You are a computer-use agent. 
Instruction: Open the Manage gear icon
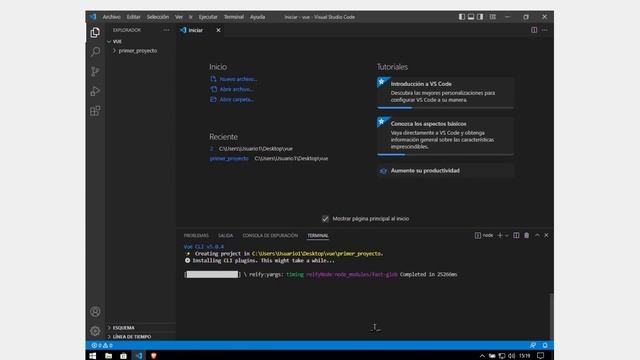[x=95, y=331]
